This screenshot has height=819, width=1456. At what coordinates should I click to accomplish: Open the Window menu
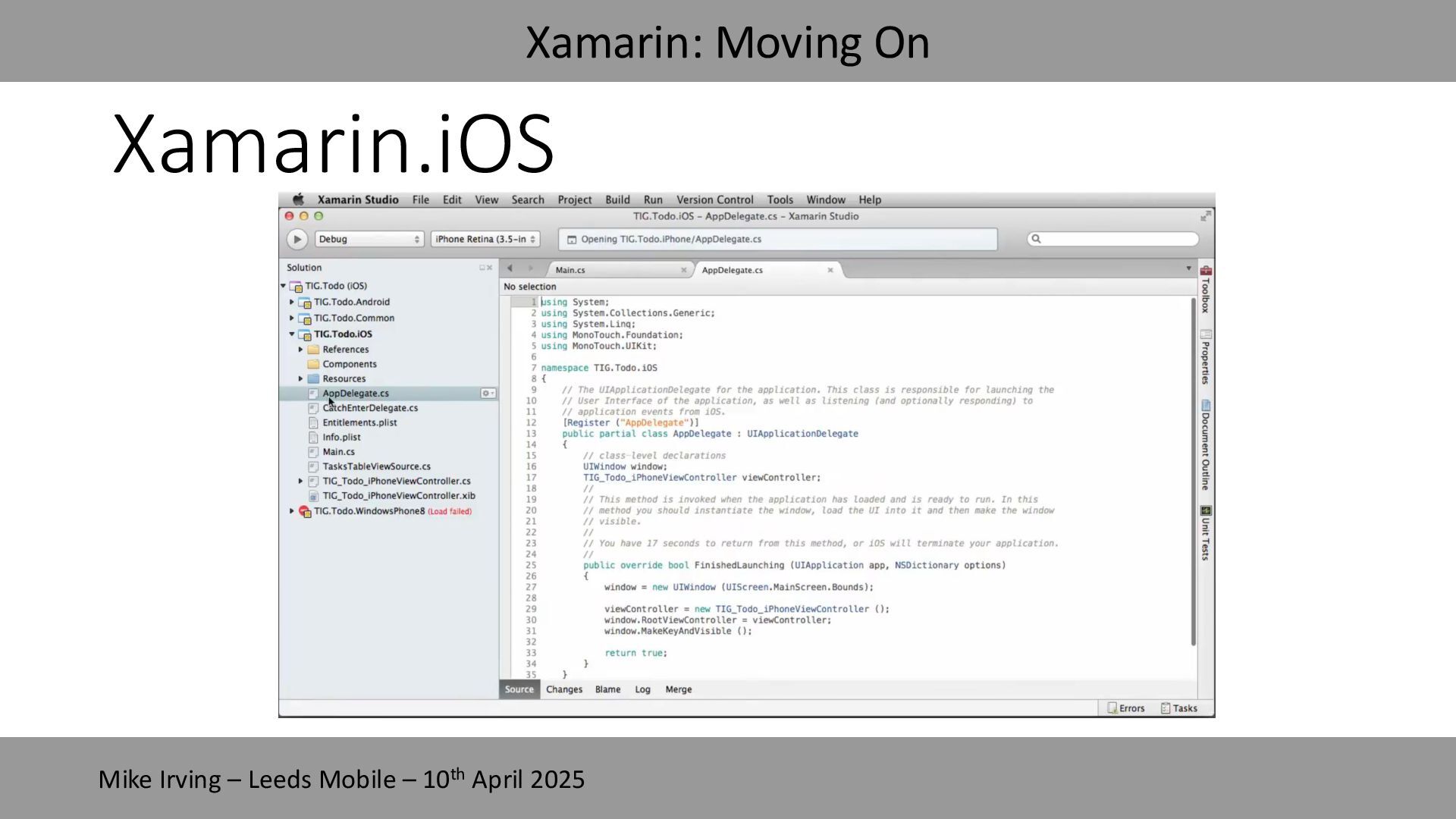(x=826, y=199)
